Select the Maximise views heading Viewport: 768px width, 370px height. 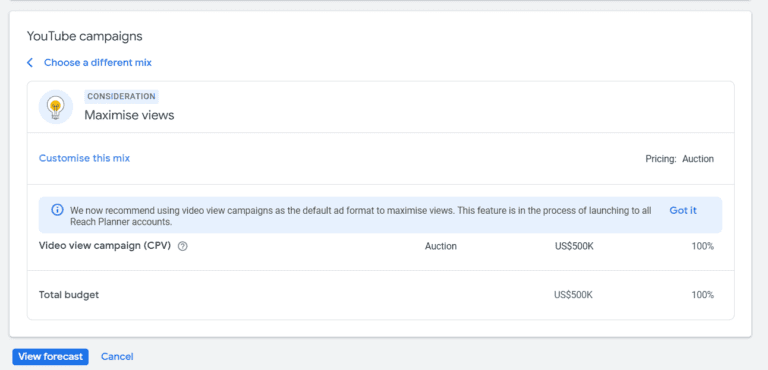pos(129,116)
